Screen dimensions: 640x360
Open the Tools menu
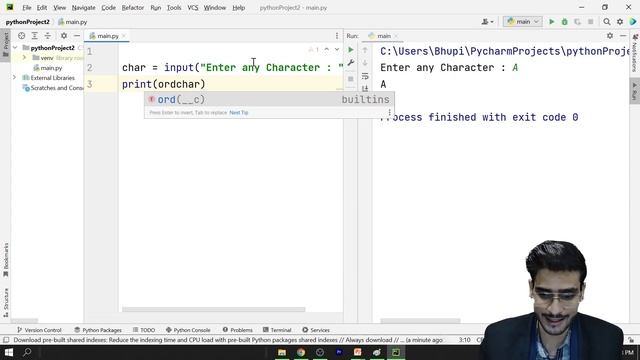click(x=174, y=8)
